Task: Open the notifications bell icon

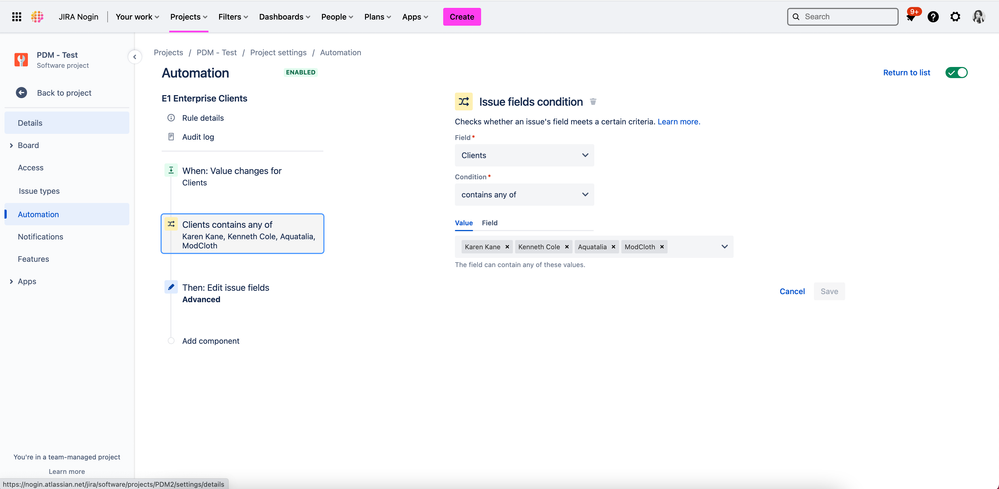Action: click(911, 17)
